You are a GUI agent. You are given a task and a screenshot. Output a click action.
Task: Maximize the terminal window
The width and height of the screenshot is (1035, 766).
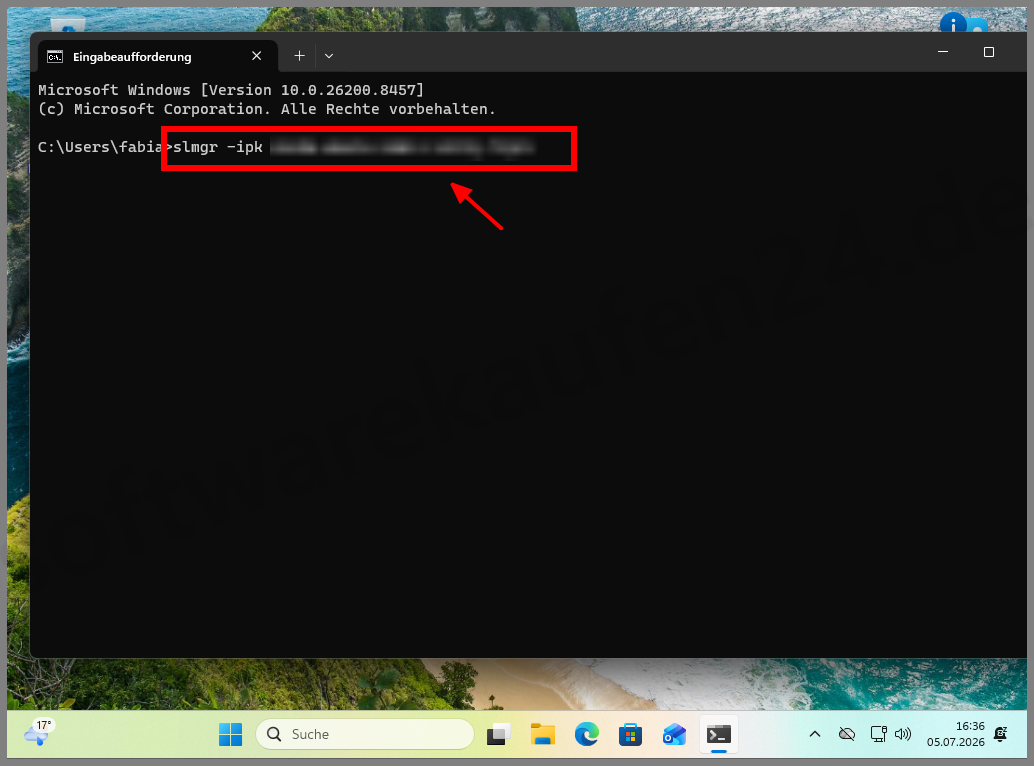(x=988, y=52)
